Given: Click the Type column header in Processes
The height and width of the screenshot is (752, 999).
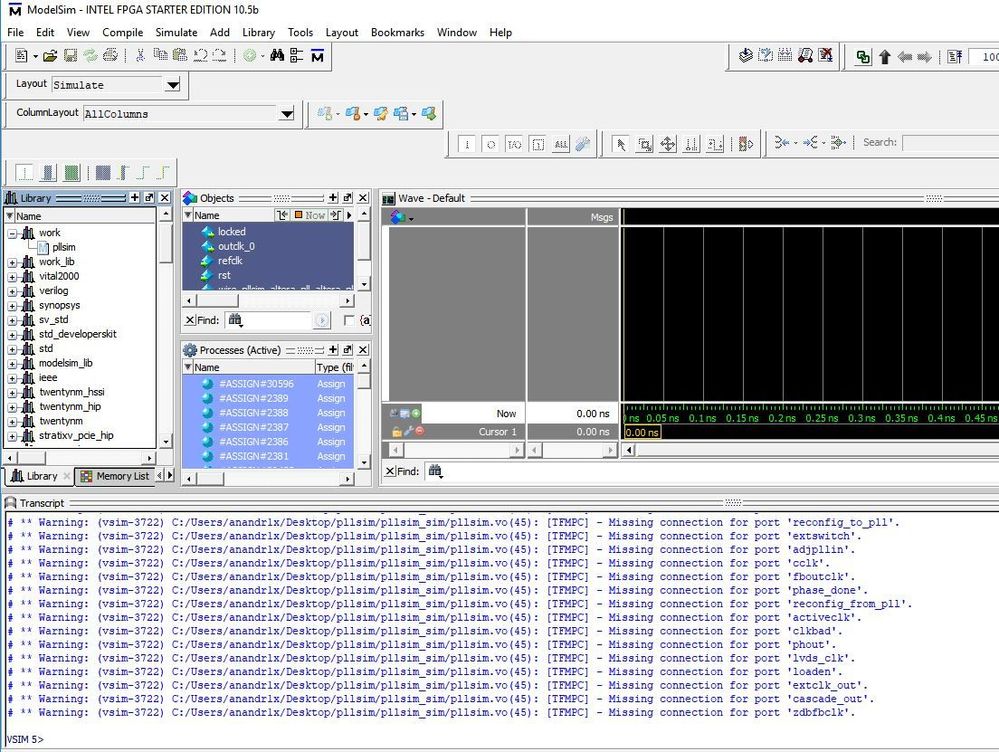Looking at the screenshot, I should 335,367.
